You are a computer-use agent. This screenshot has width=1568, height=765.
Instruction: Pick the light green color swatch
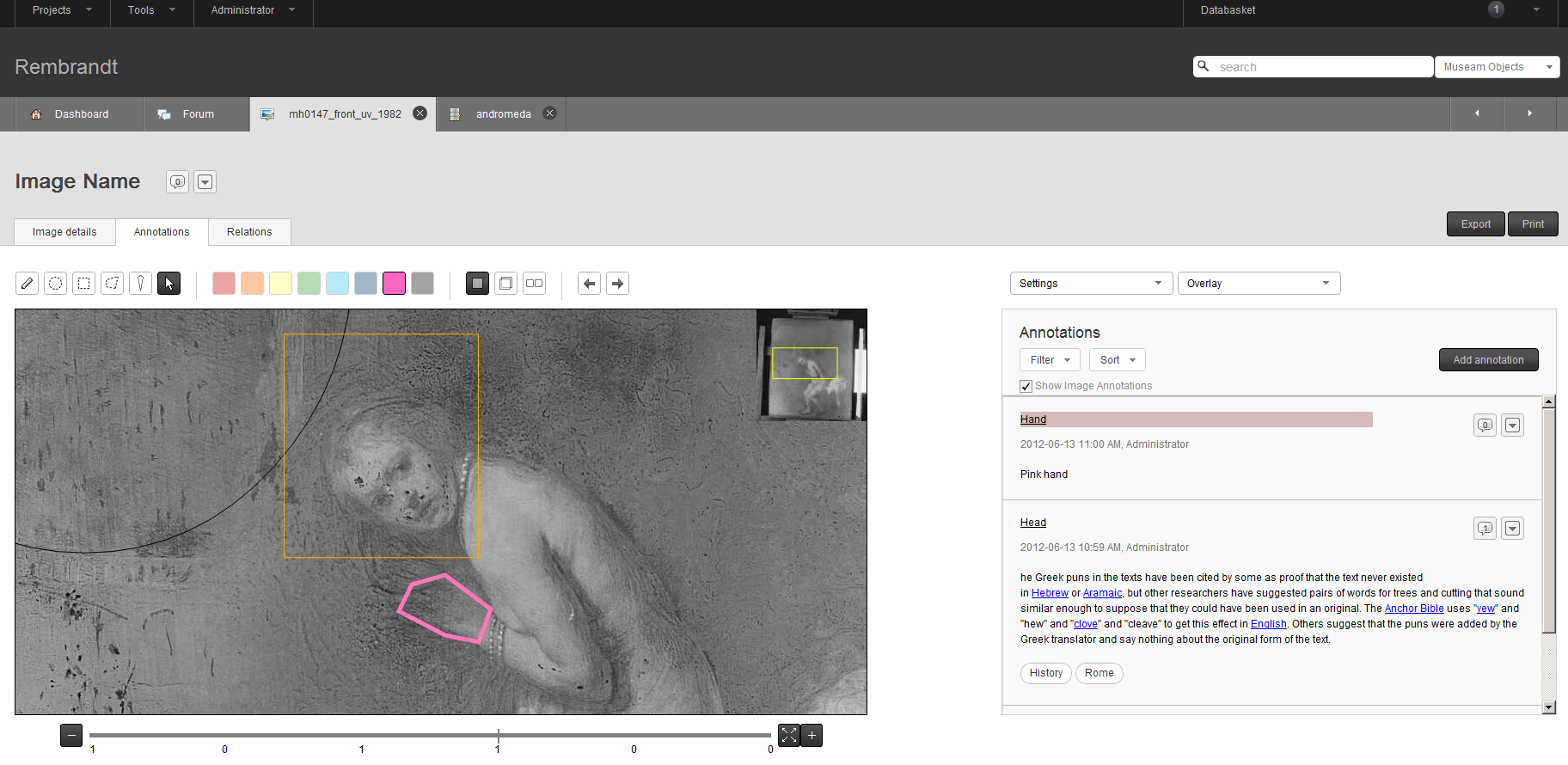[309, 283]
